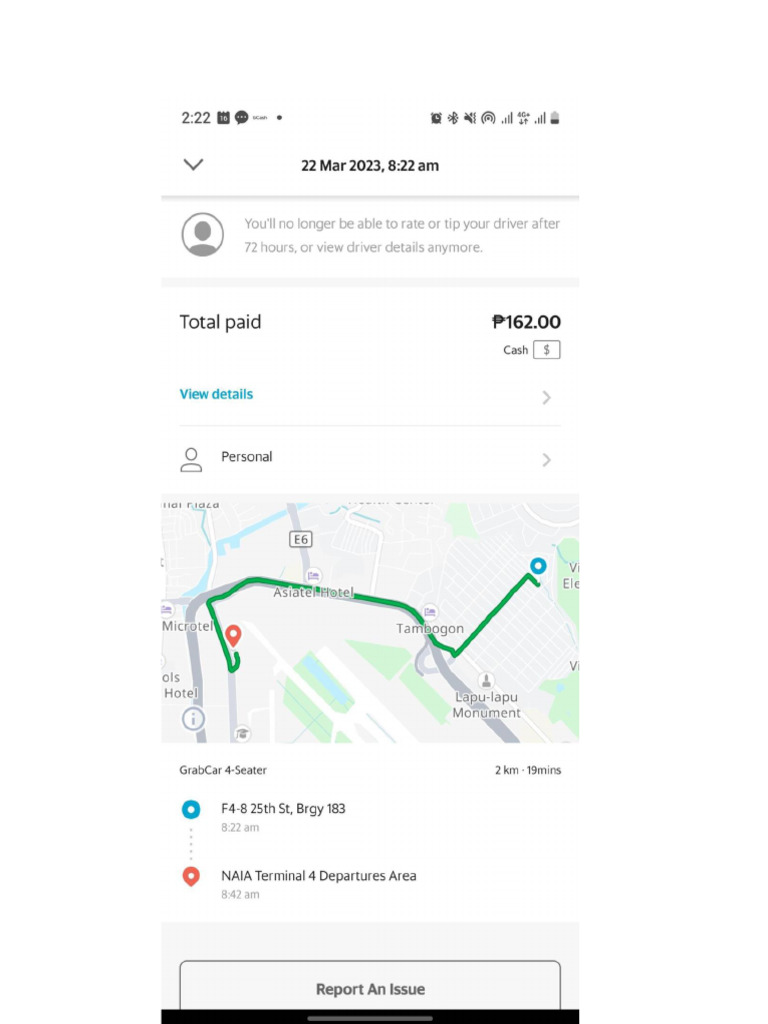This screenshot has height=1024, width=768.
Task: Open Personal tag chevron arrow
Action: pos(546,460)
